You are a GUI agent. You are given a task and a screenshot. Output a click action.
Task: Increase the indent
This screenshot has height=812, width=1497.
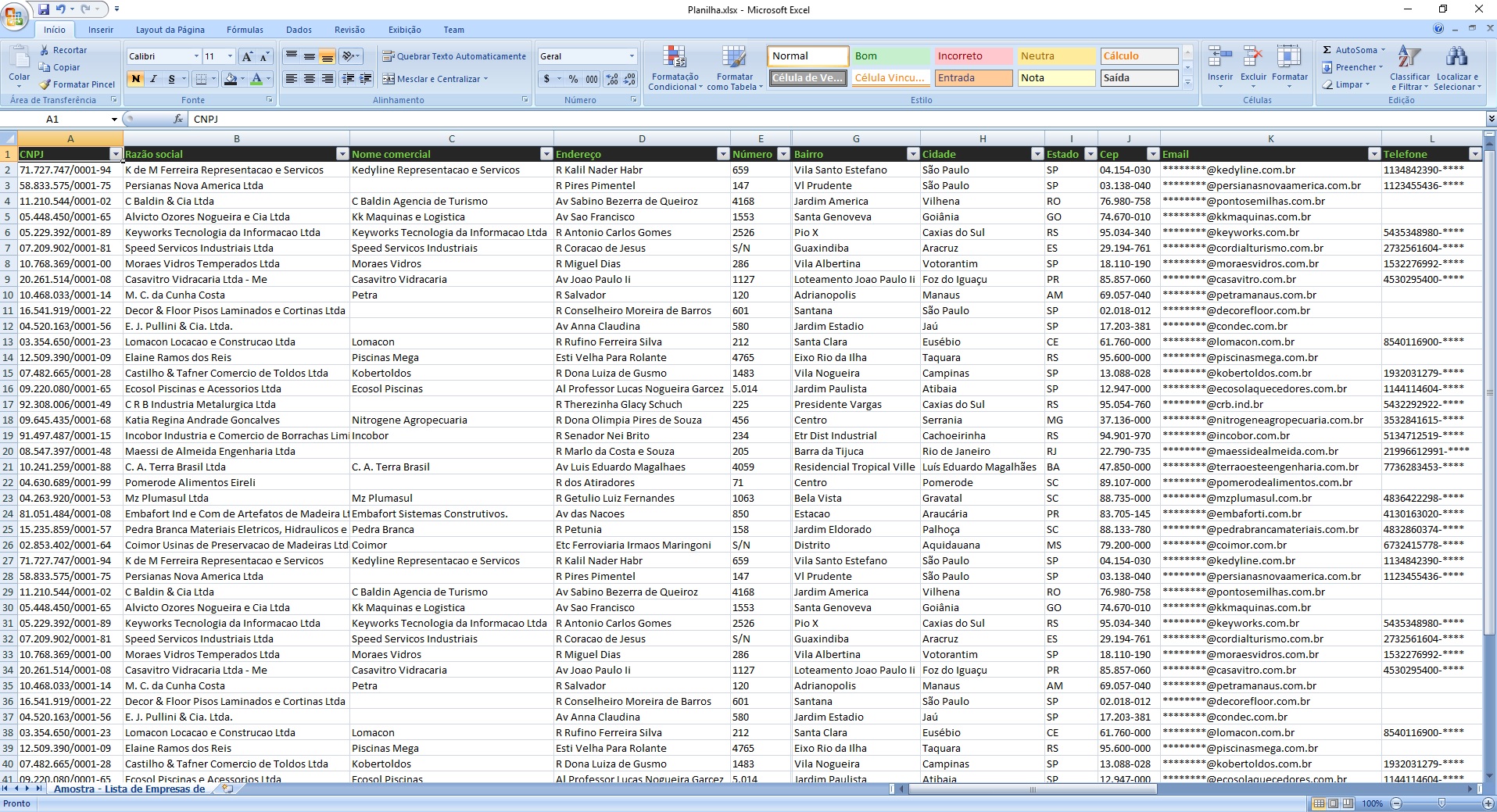pos(365,79)
